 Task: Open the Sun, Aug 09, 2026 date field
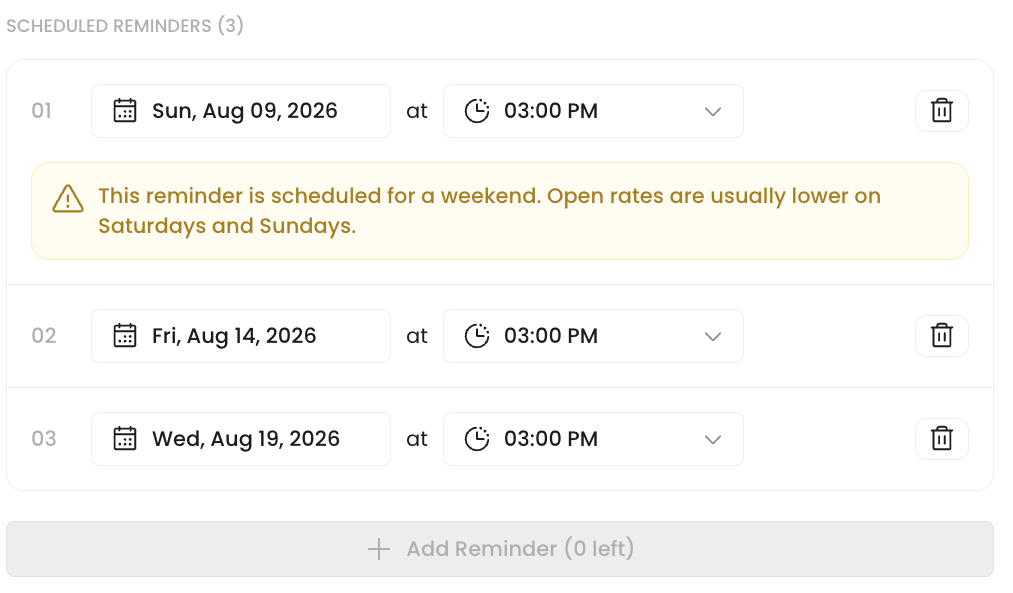[x=241, y=110]
